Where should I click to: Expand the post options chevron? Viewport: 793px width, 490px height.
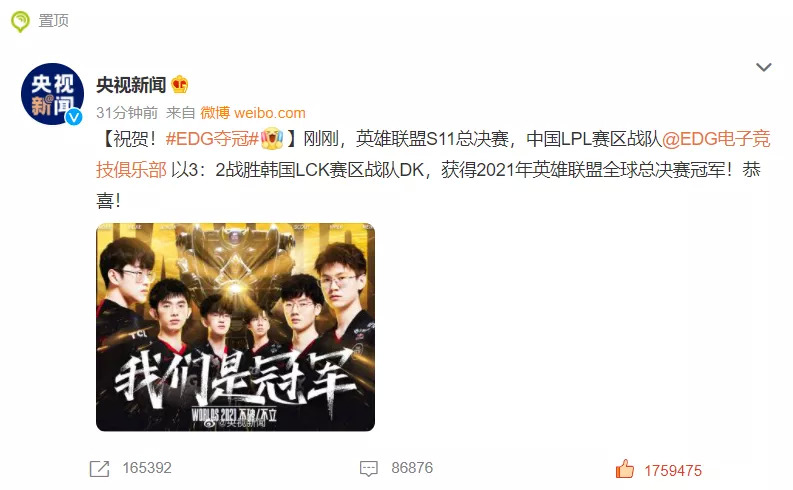(x=763, y=67)
